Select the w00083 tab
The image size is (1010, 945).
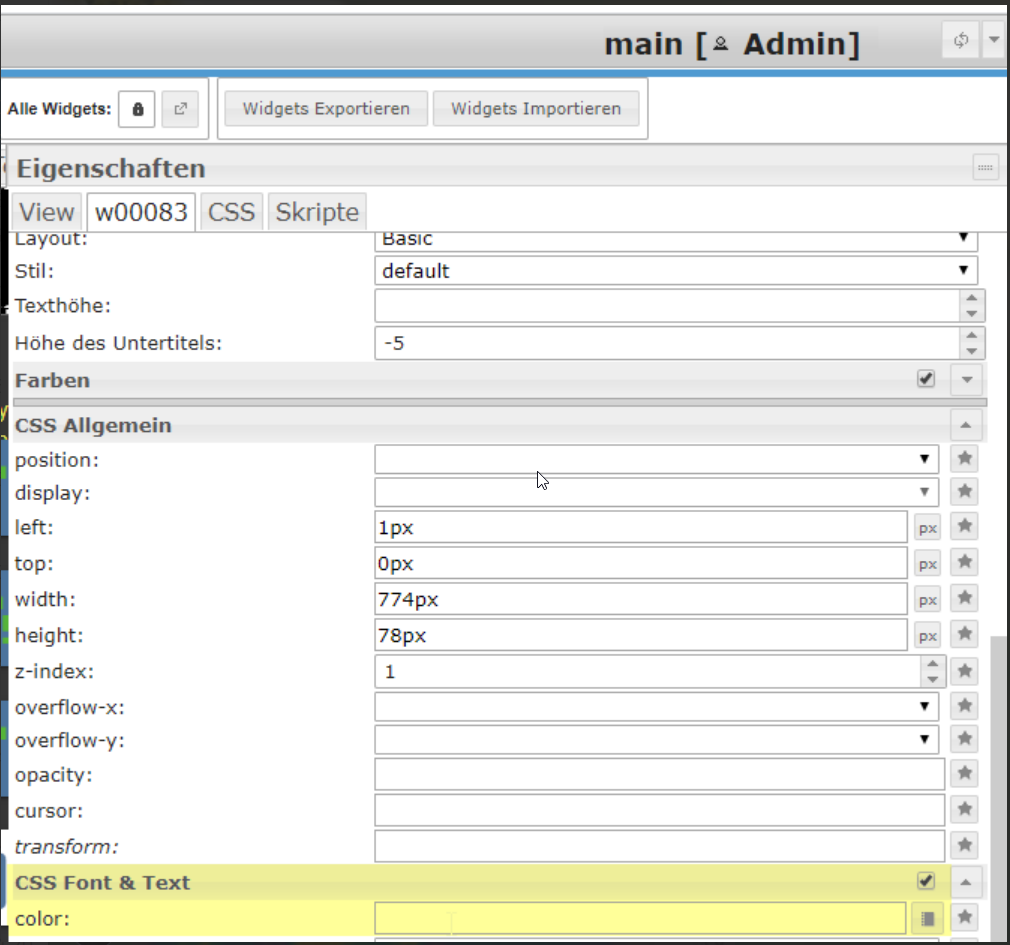(x=141, y=212)
